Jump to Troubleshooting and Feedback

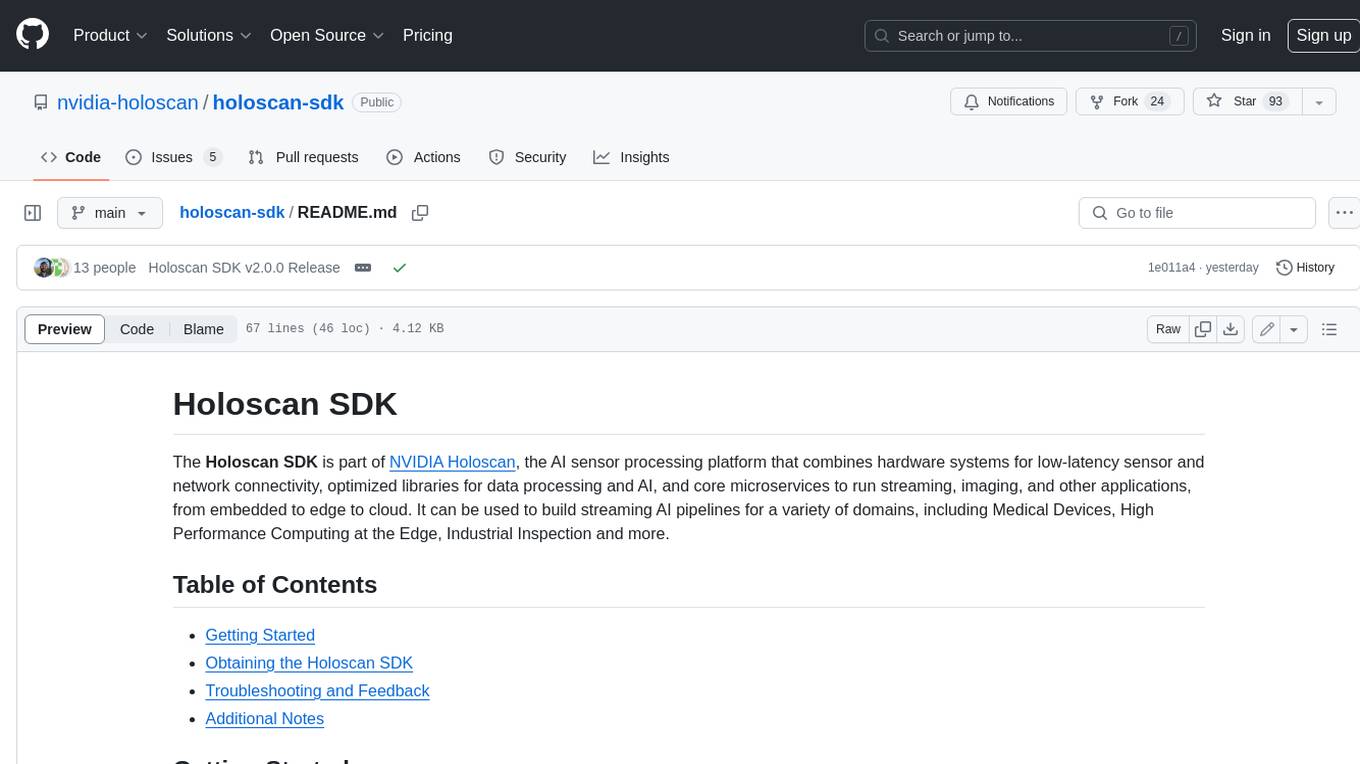[317, 691]
